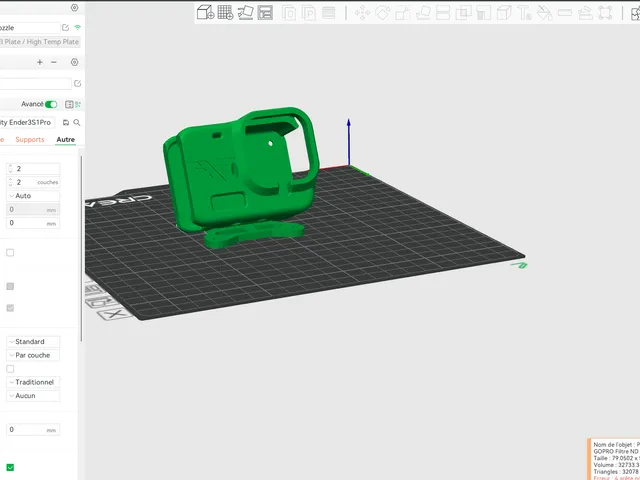The width and height of the screenshot is (640, 480).
Task: Click the Auto orient icon
Action: coord(245,12)
